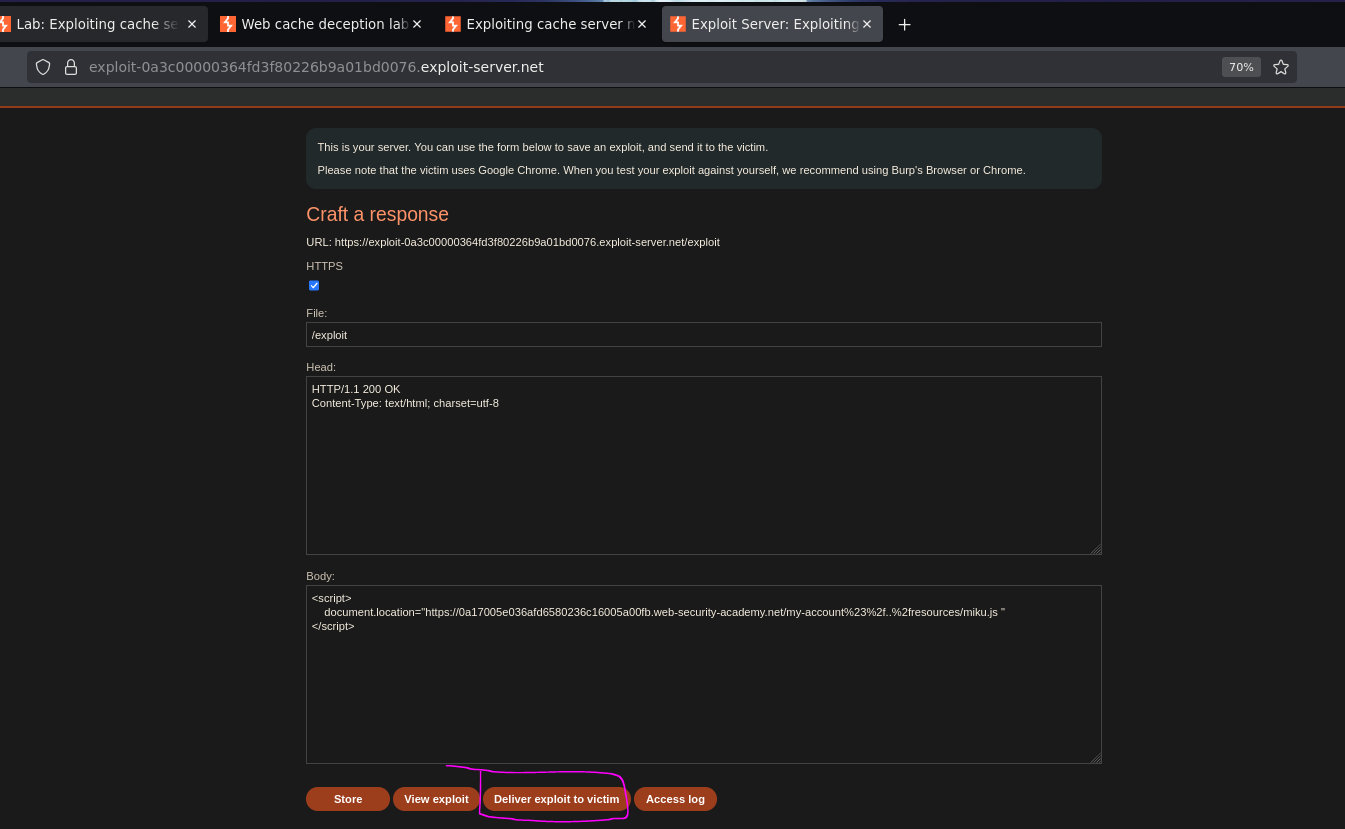Click inside the Body textarea
Viewport: 1345px width, 829px height.
[x=703, y=675]
